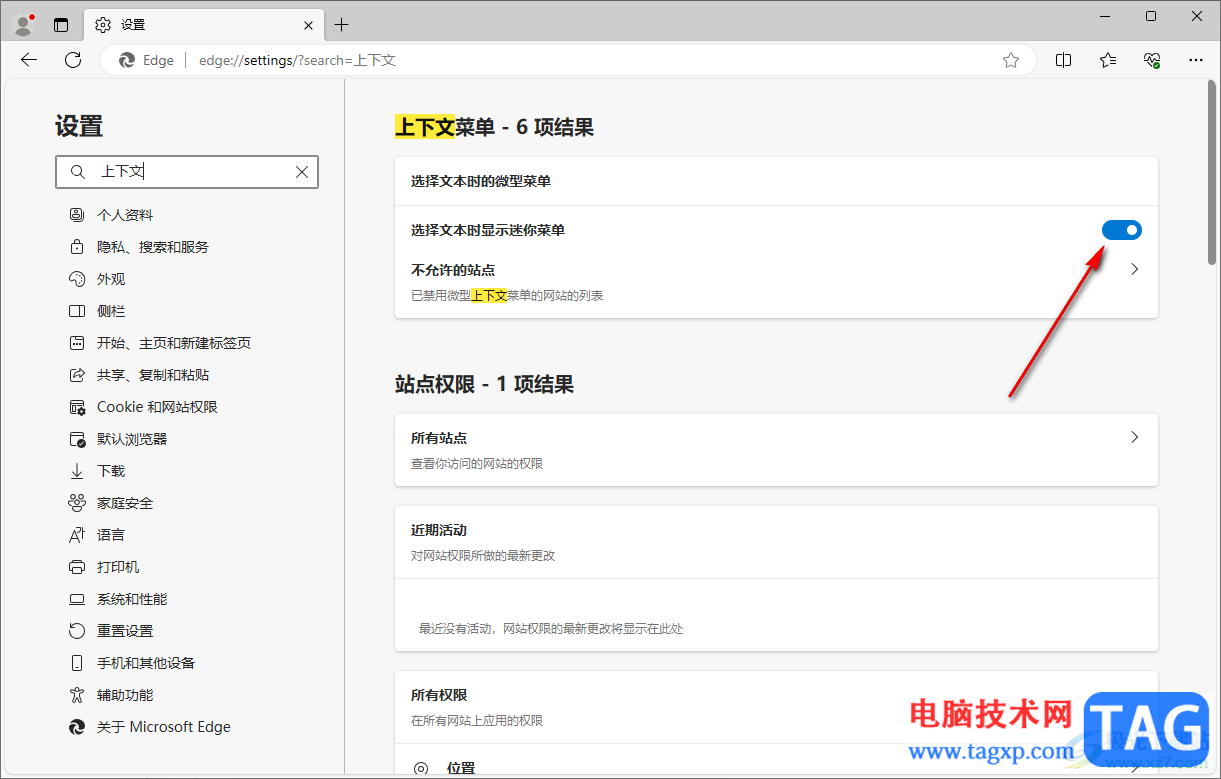1221x779 pixels.
Task: Click the 近期活动 heading text
Action: 439,530
